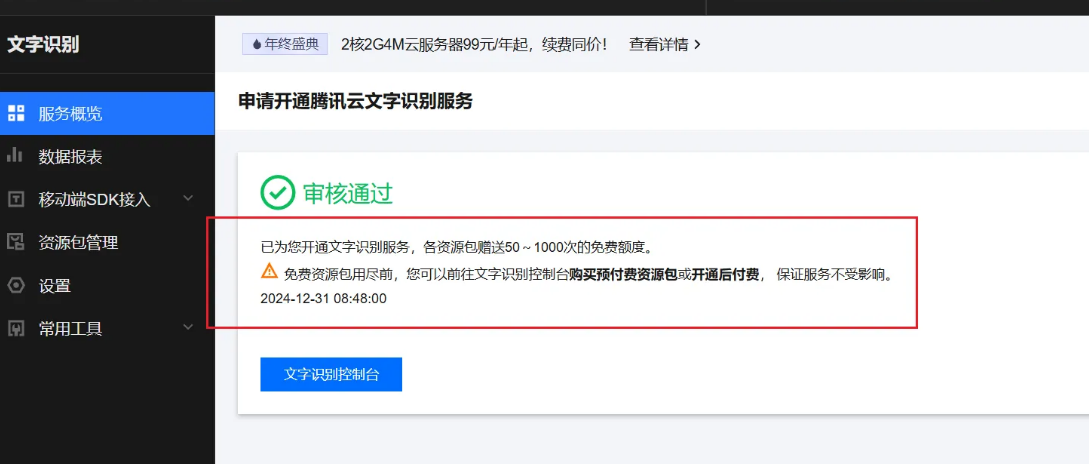Open 服务概览 in the sidebar
The height and width of the screenshot is (464, 1089).
coord(107,113)
